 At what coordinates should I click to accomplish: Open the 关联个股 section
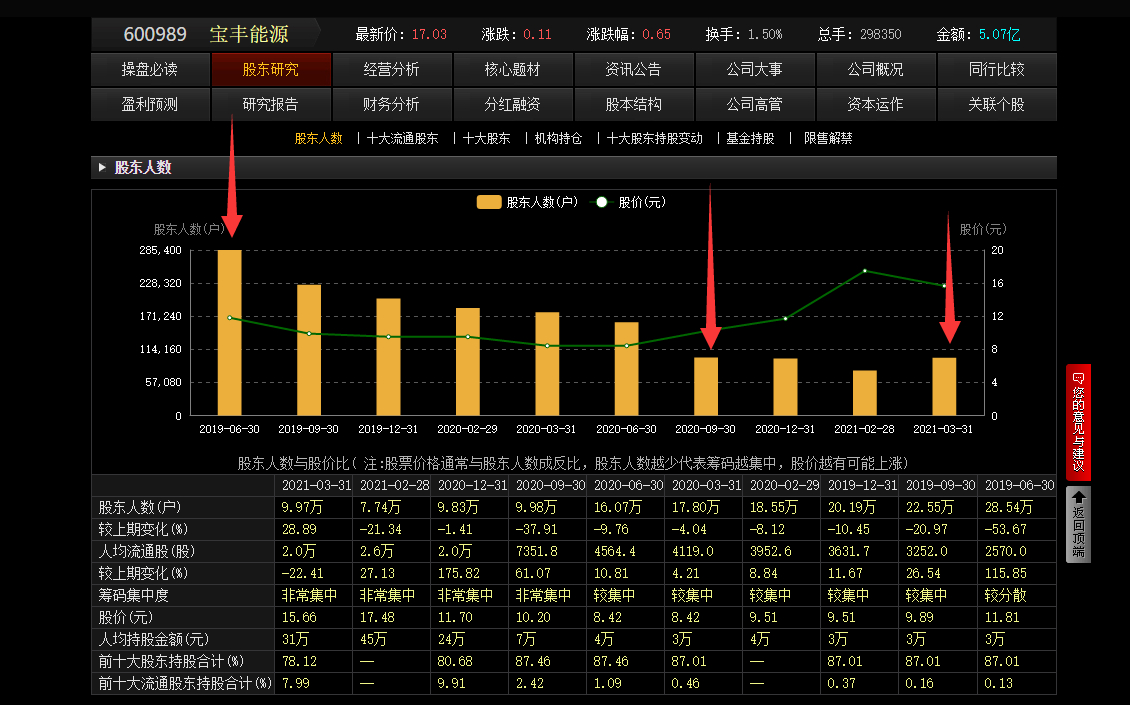997,104
